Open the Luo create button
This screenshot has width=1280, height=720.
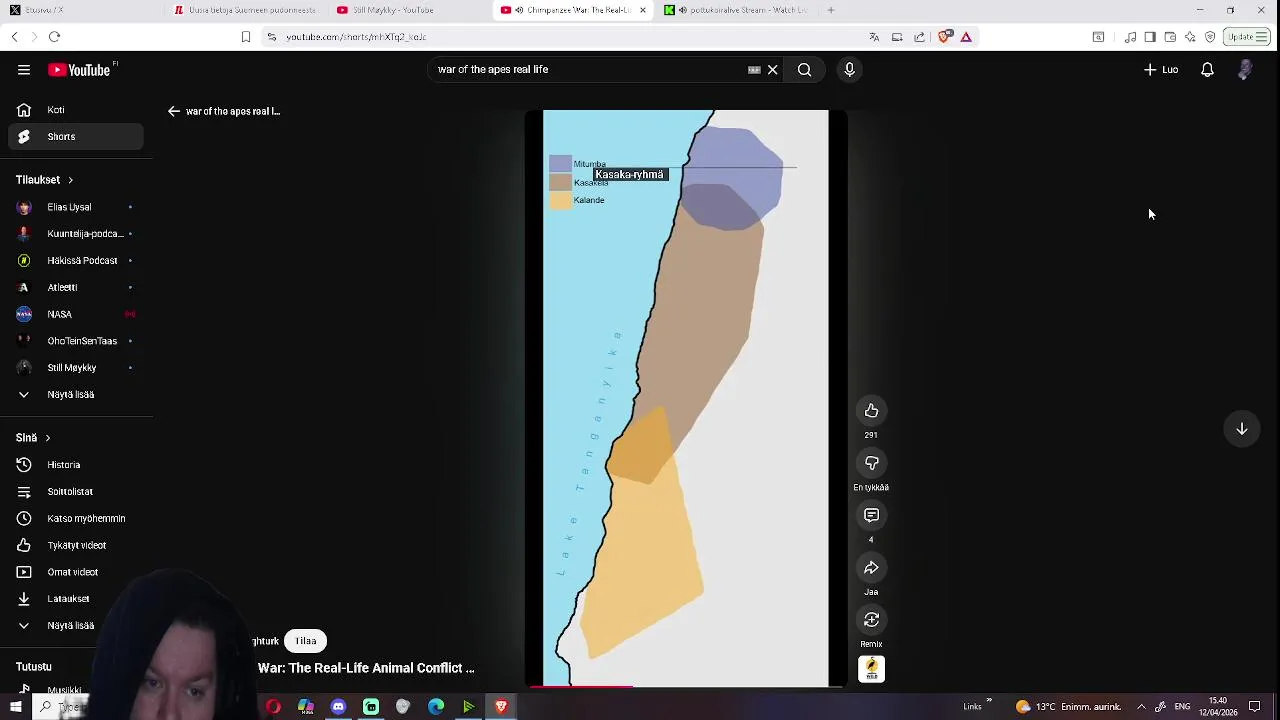[1161, 70]
